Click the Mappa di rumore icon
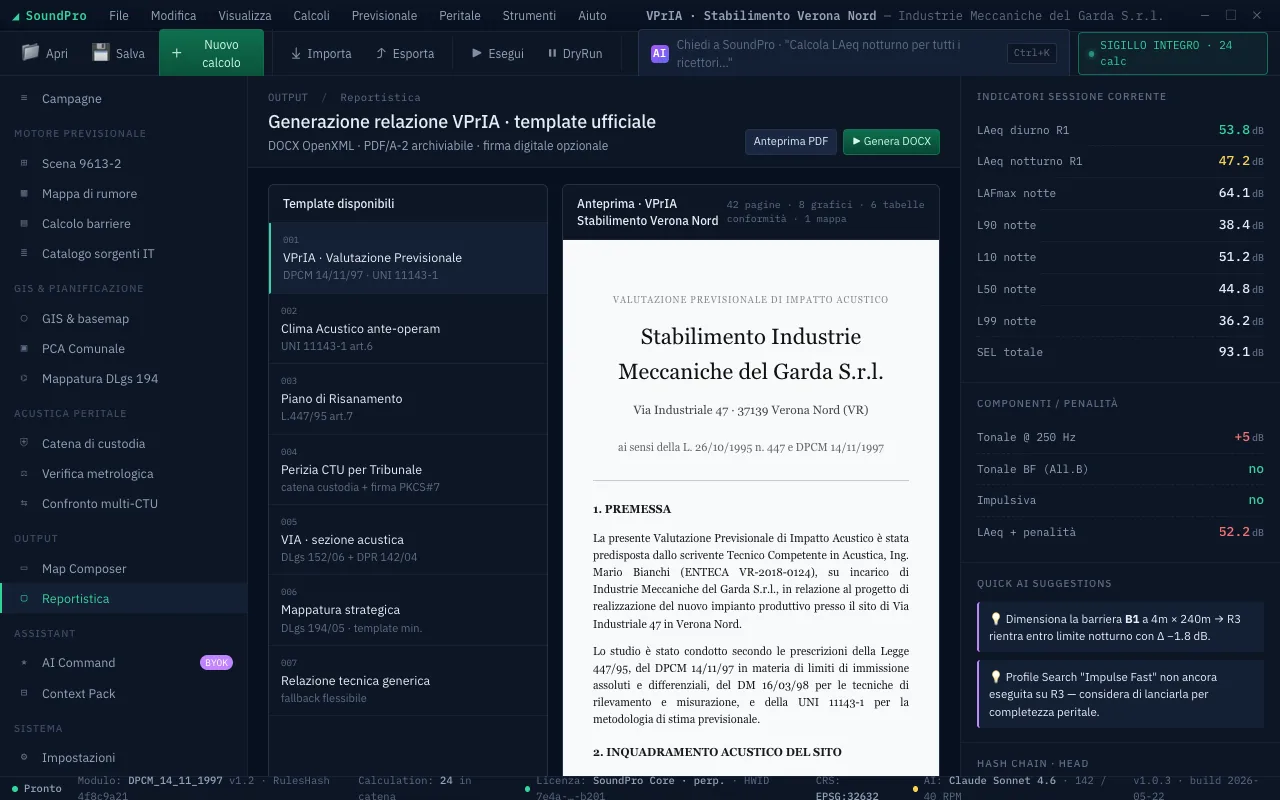 pyautogui.click(x=24, y=194)
